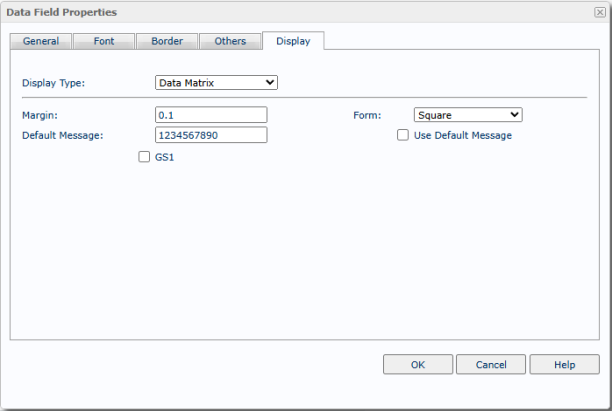Focus the Default Message text box
The height and width of the screenshot is (411, 612).
(211, 135)
